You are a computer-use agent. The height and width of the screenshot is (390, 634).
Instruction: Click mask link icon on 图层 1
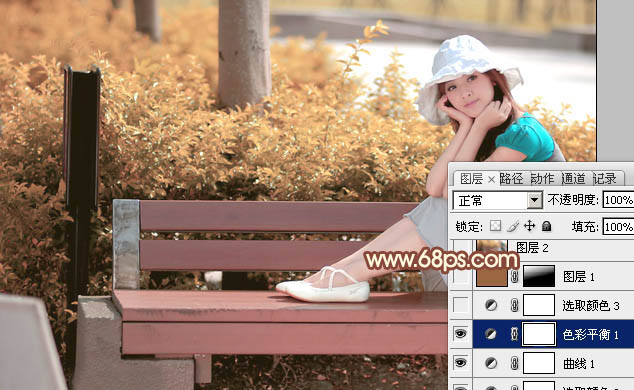(x=515, y=276)
